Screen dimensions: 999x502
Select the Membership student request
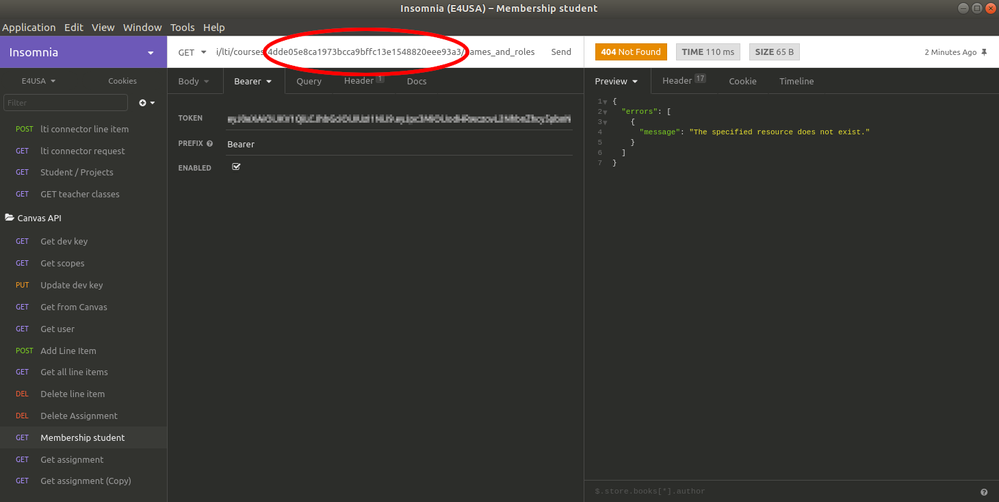tap(83, 437)
